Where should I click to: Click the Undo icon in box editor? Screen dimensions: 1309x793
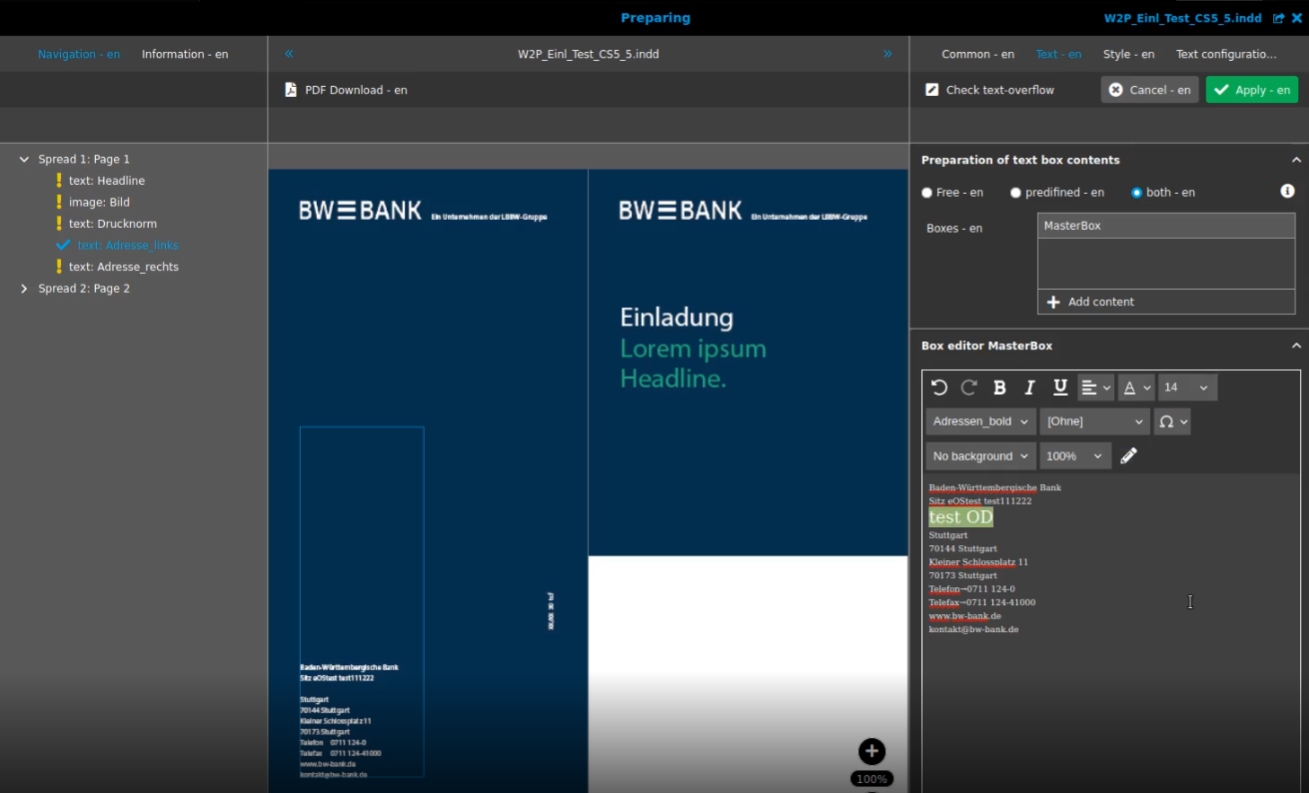click(939, 388)
